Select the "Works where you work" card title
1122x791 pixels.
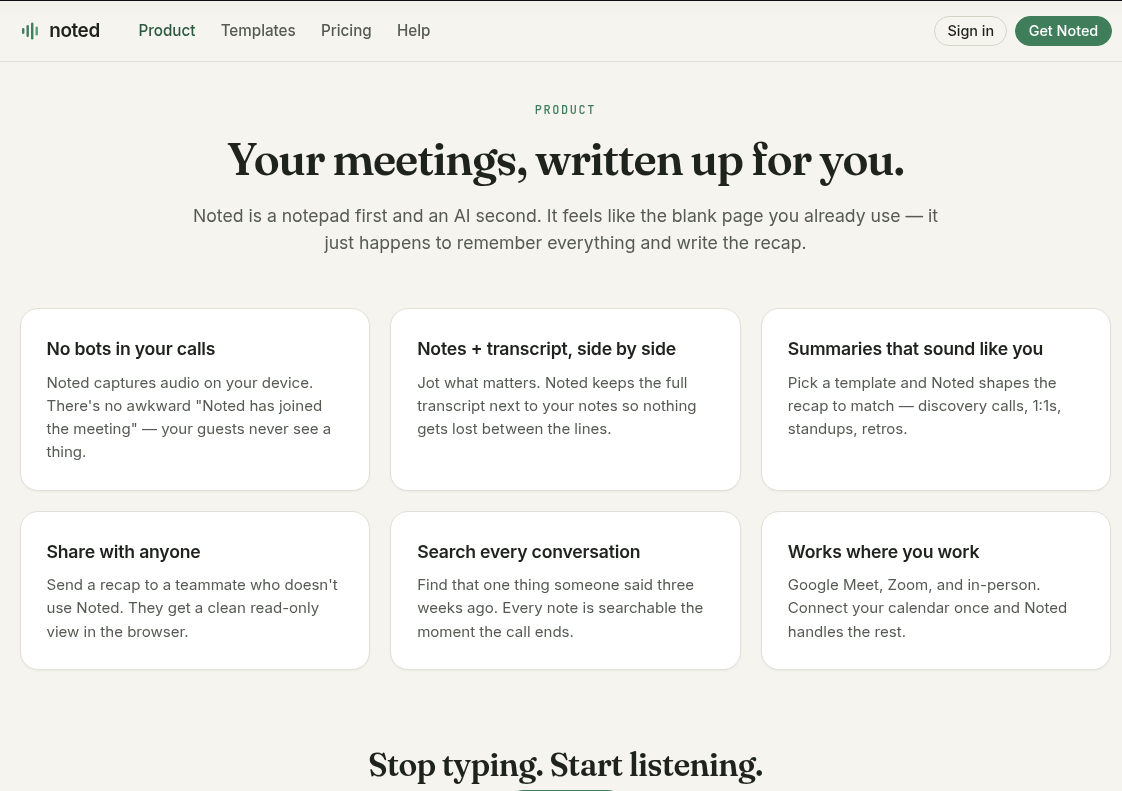click(x=884, y=552)
